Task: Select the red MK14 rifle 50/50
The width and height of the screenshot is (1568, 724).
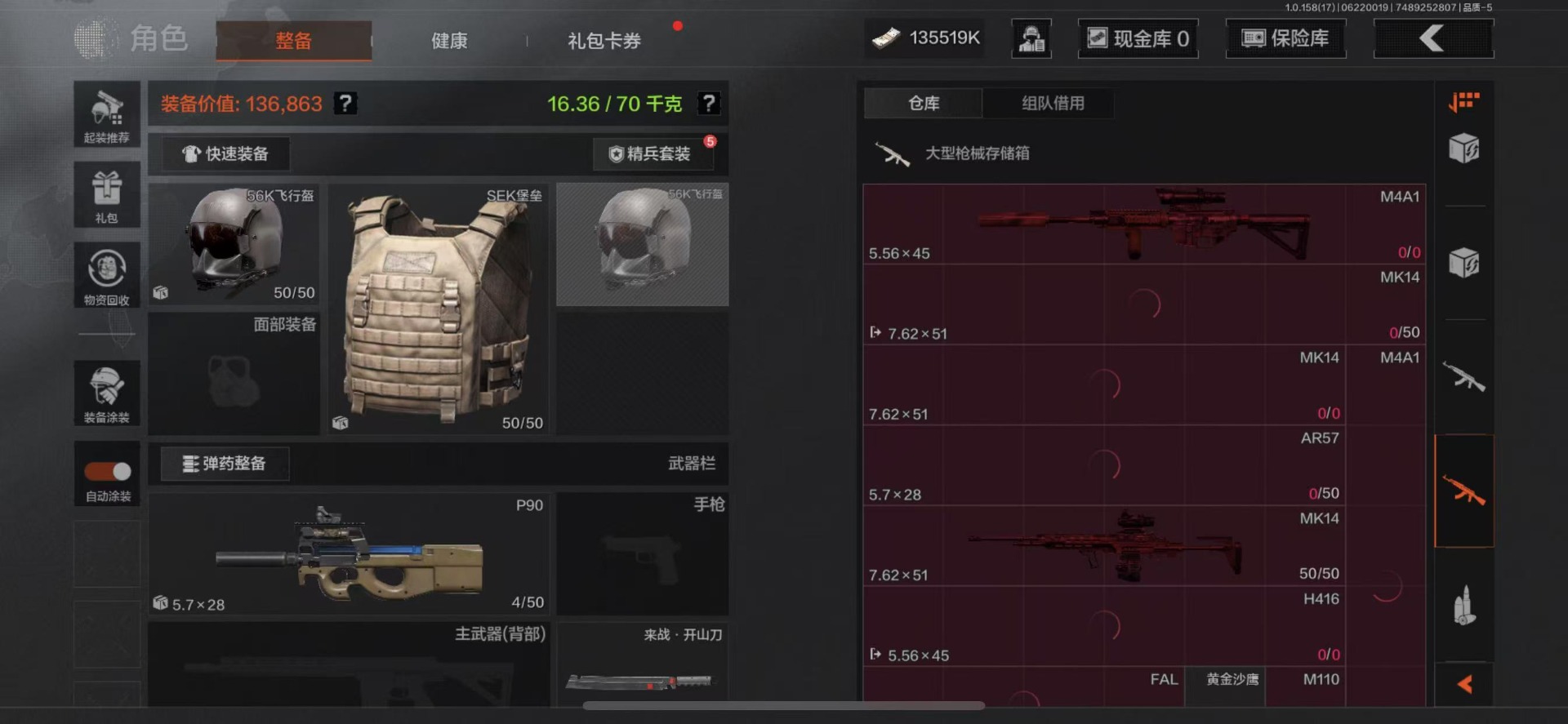Action: click(1104, 545)
